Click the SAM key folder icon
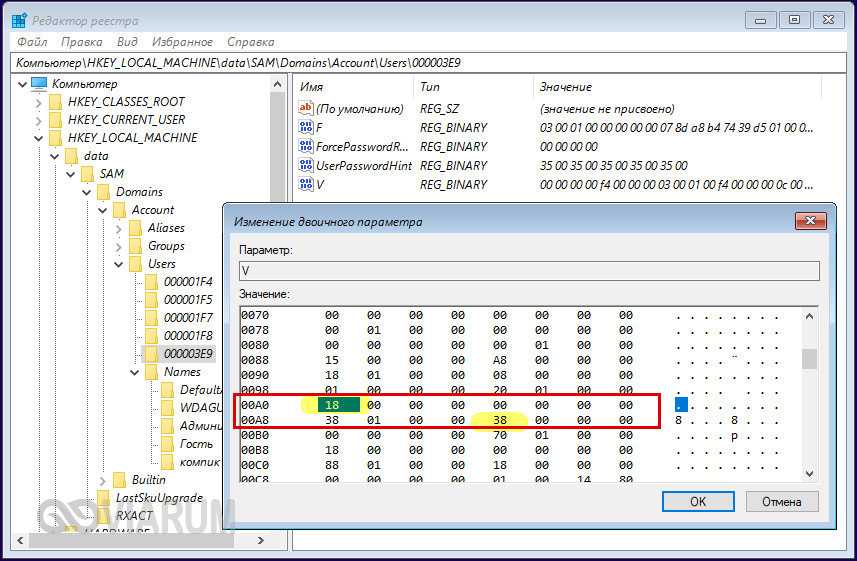Screen dimensions: 857x561 pyautogui.click(x=88, y=174)
